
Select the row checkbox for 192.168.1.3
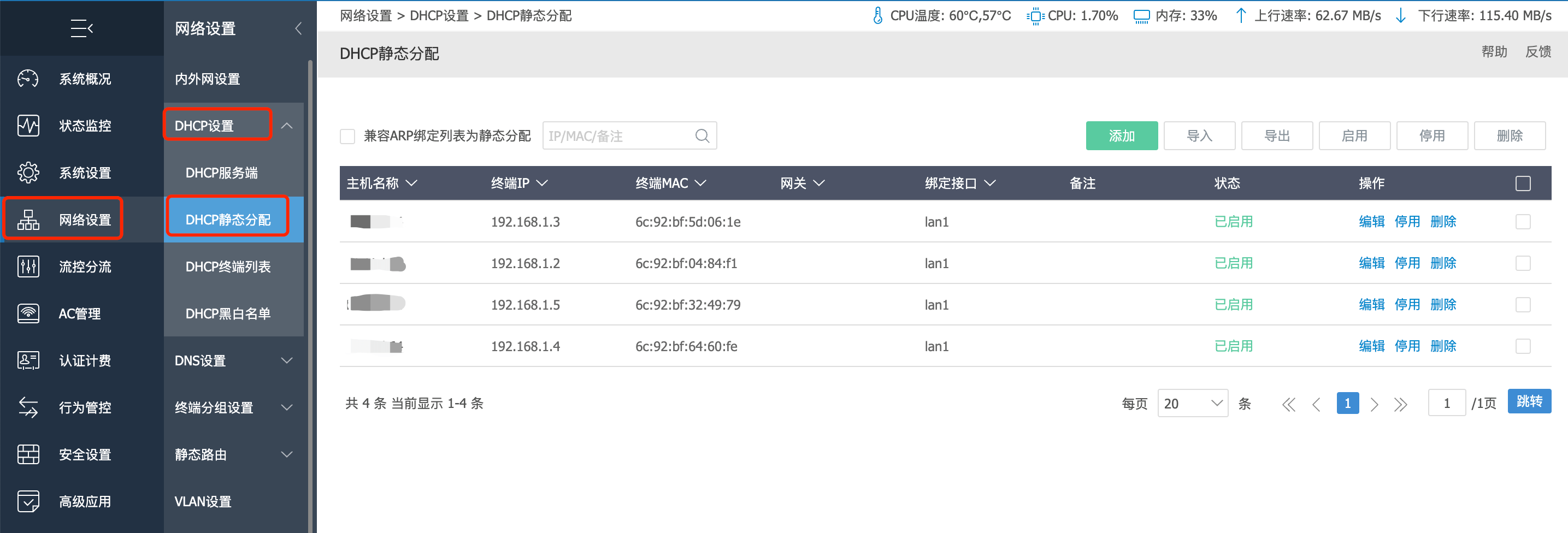tap(1522, 222)
